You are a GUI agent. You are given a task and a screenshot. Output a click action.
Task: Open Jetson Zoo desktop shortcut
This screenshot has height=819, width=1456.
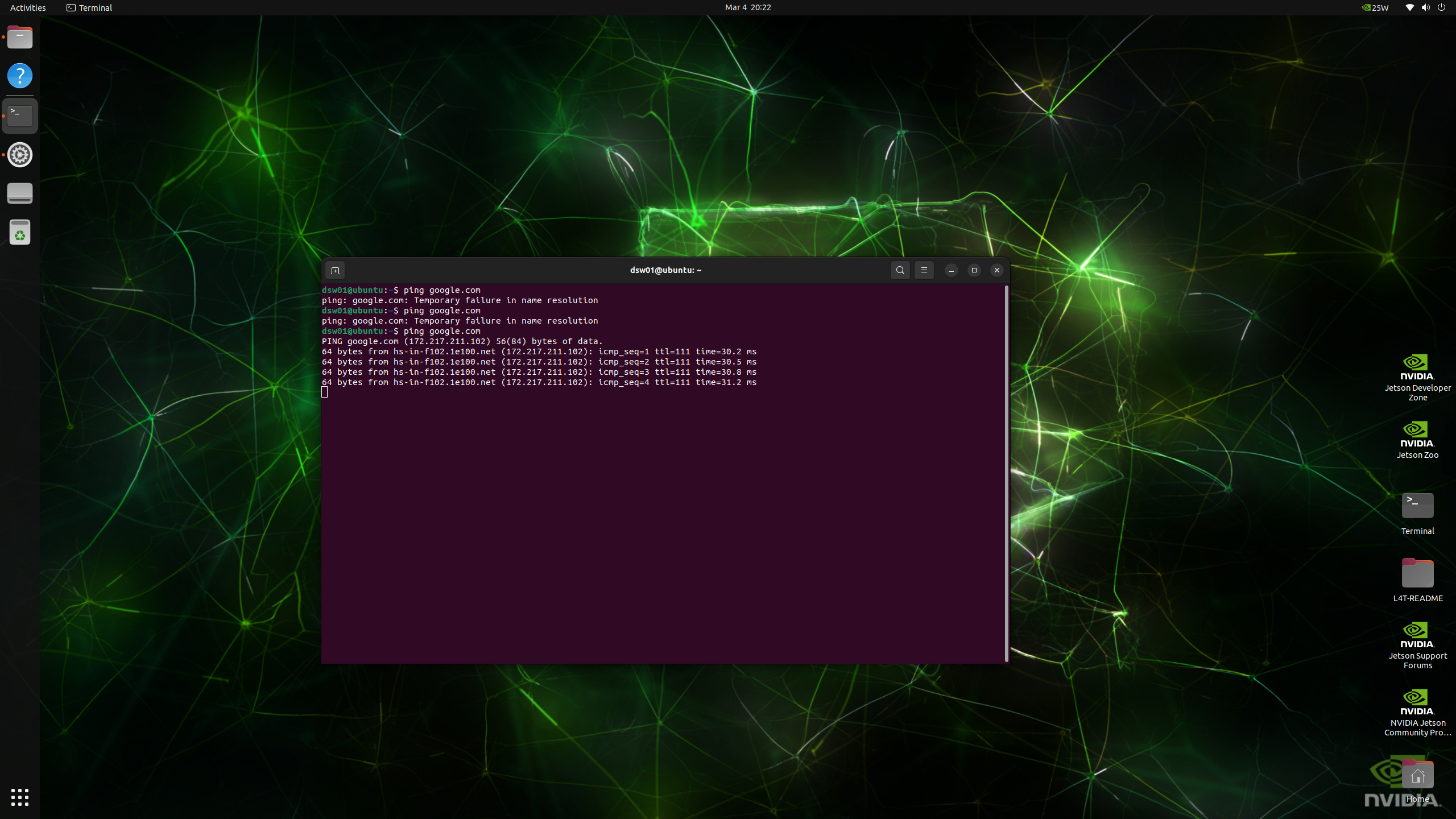click(1417, 436)
